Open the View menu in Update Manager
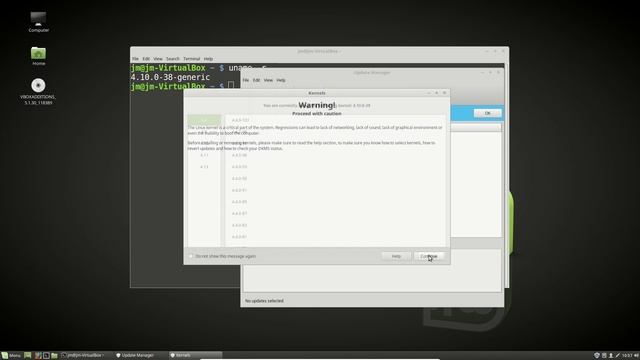 pyautogui.click(x=268, y=80)
